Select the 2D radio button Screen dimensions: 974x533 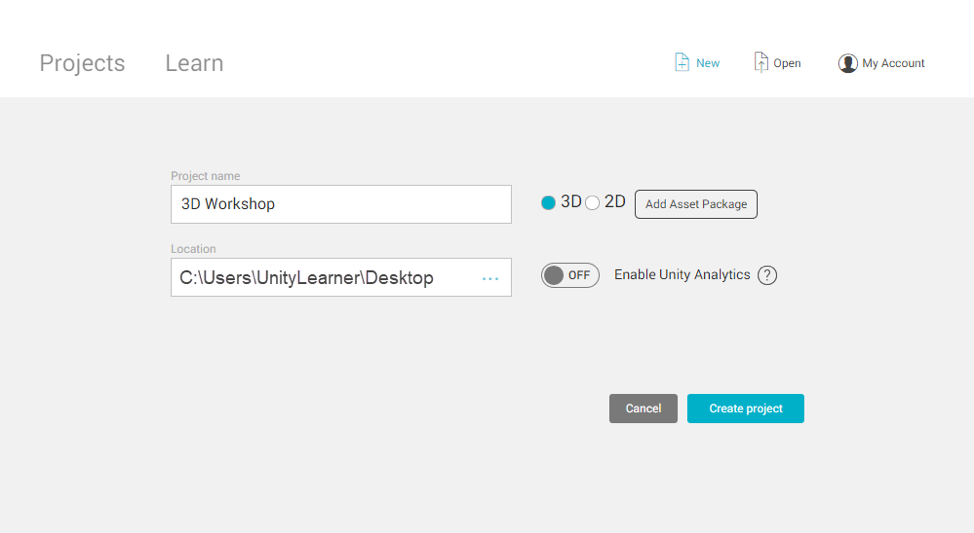[592, 203]
